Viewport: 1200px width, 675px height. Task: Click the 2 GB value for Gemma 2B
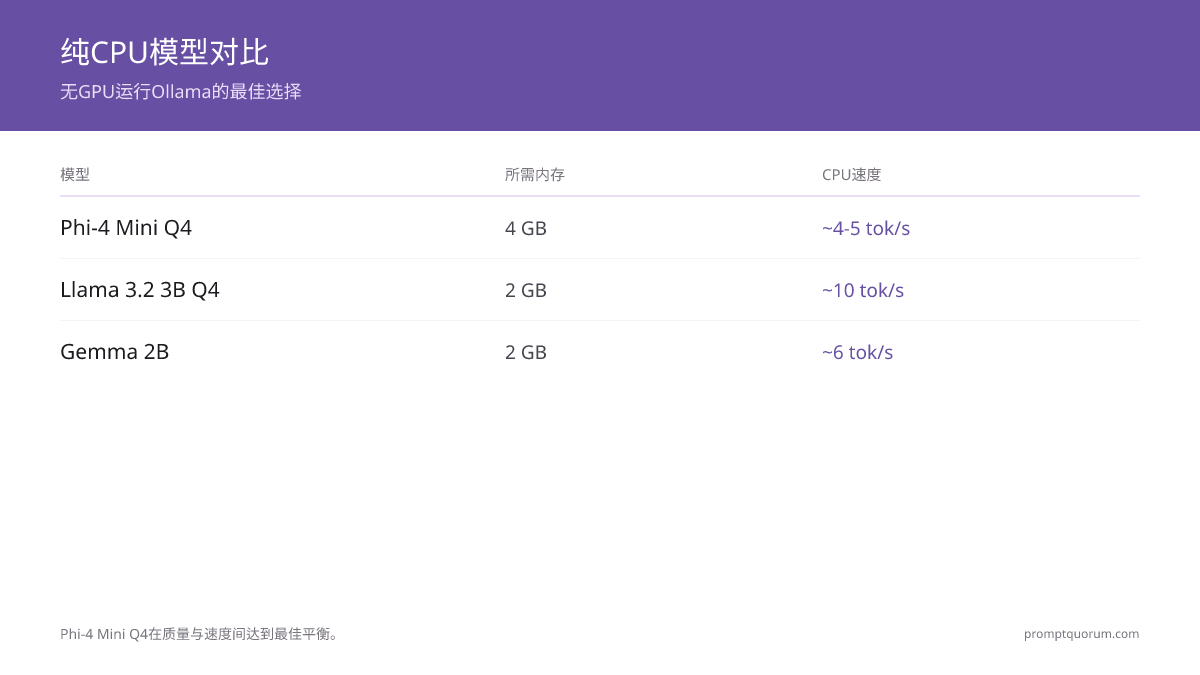(x=526, y=352)
